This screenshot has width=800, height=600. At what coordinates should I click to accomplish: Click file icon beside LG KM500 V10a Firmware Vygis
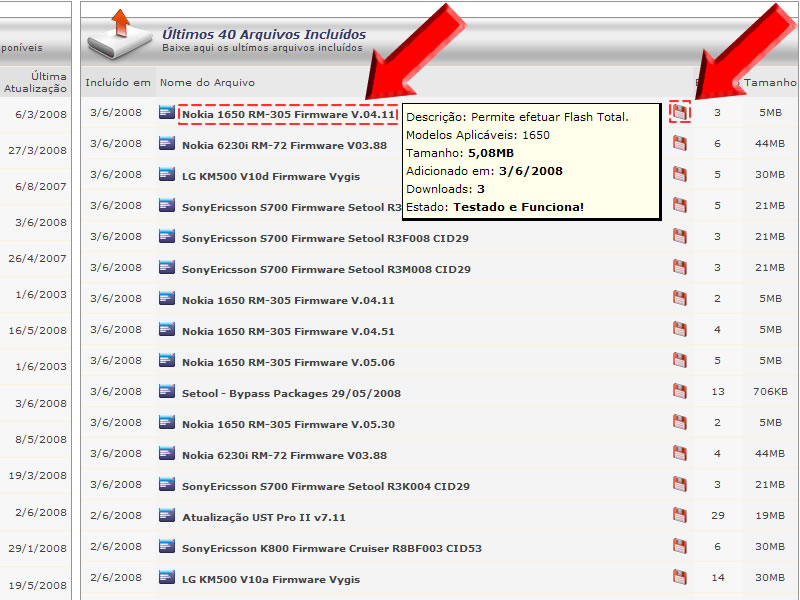tap(167, 578)
